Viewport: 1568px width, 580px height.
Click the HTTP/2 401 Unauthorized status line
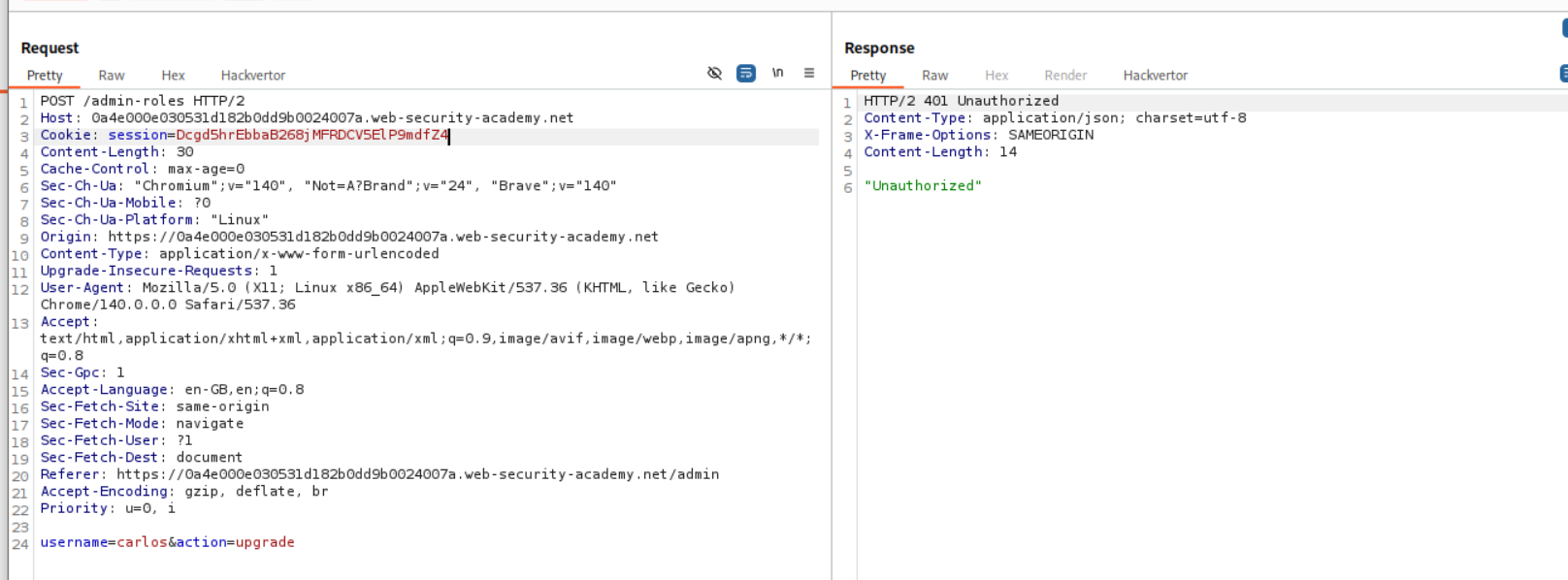[961, 101]
